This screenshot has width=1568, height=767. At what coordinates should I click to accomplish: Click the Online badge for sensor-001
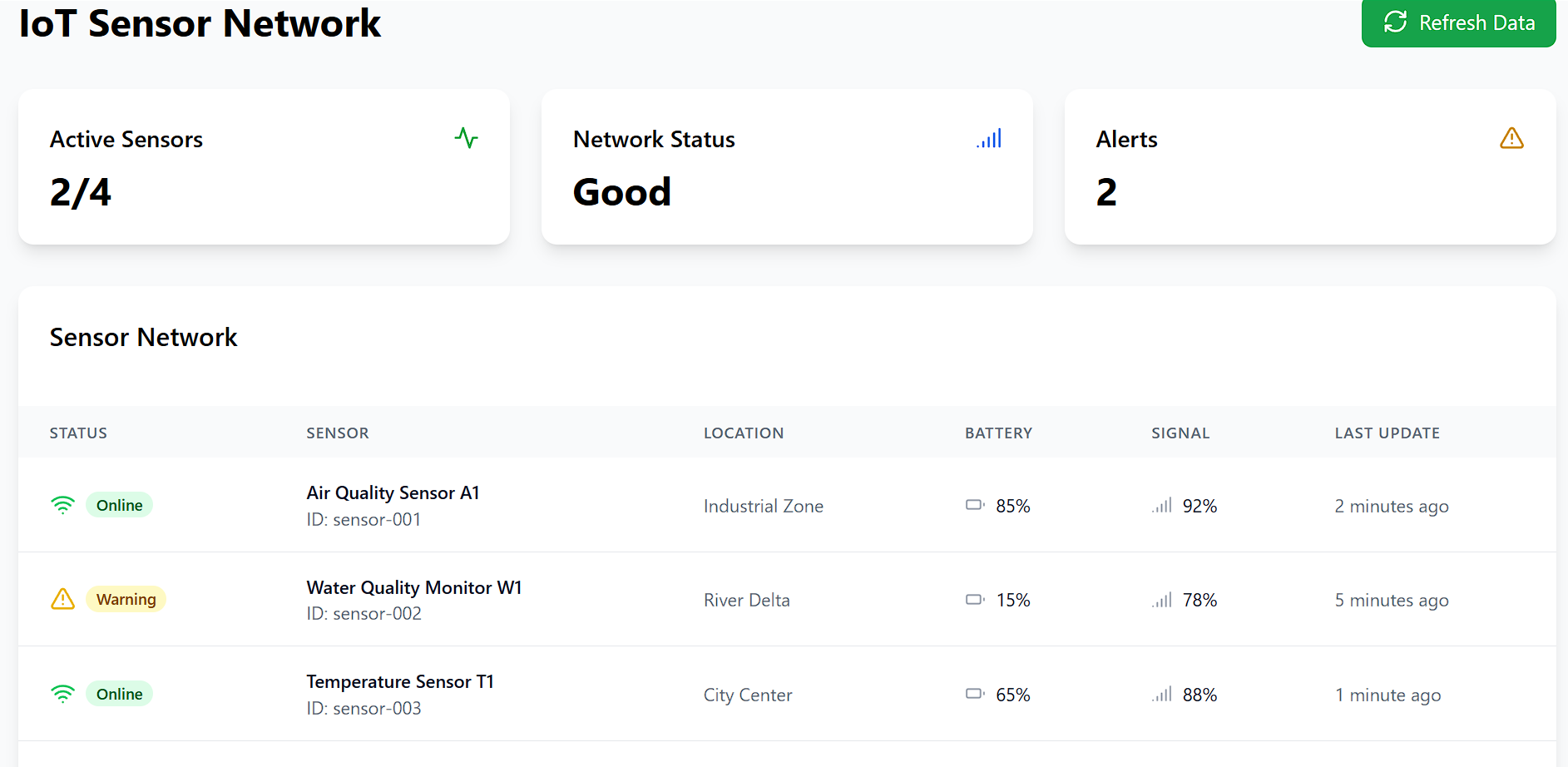(x=119, y=505)
